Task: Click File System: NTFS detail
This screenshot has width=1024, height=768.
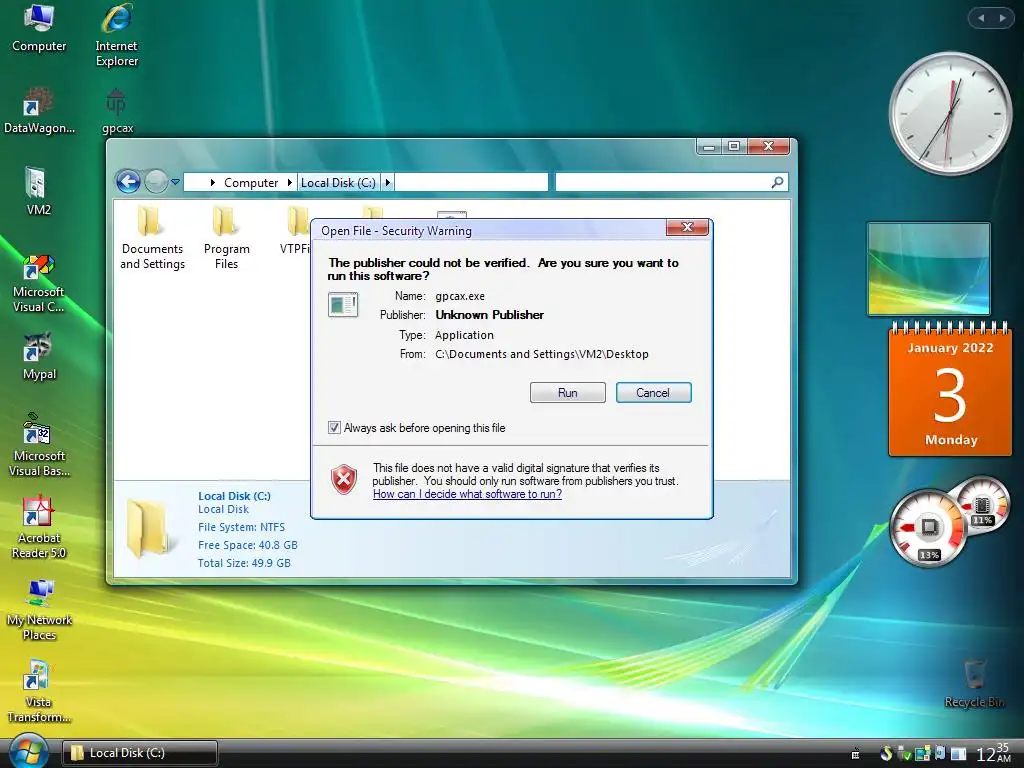Action: 241,527
